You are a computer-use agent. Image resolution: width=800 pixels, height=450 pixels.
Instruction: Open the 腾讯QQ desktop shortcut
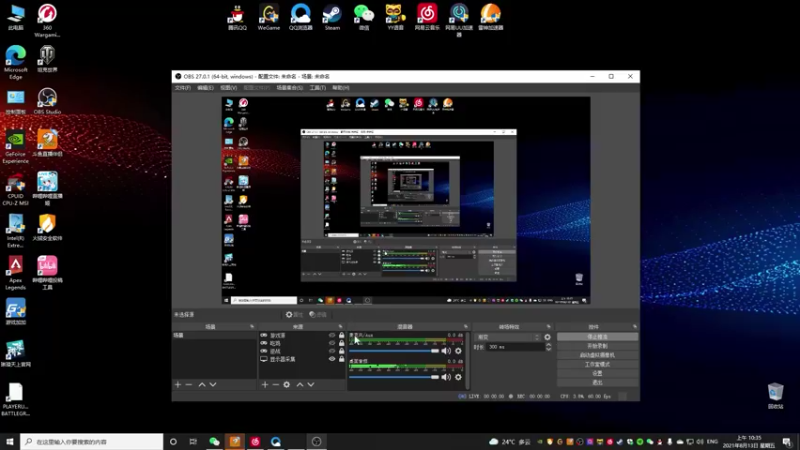pos(237,17)
